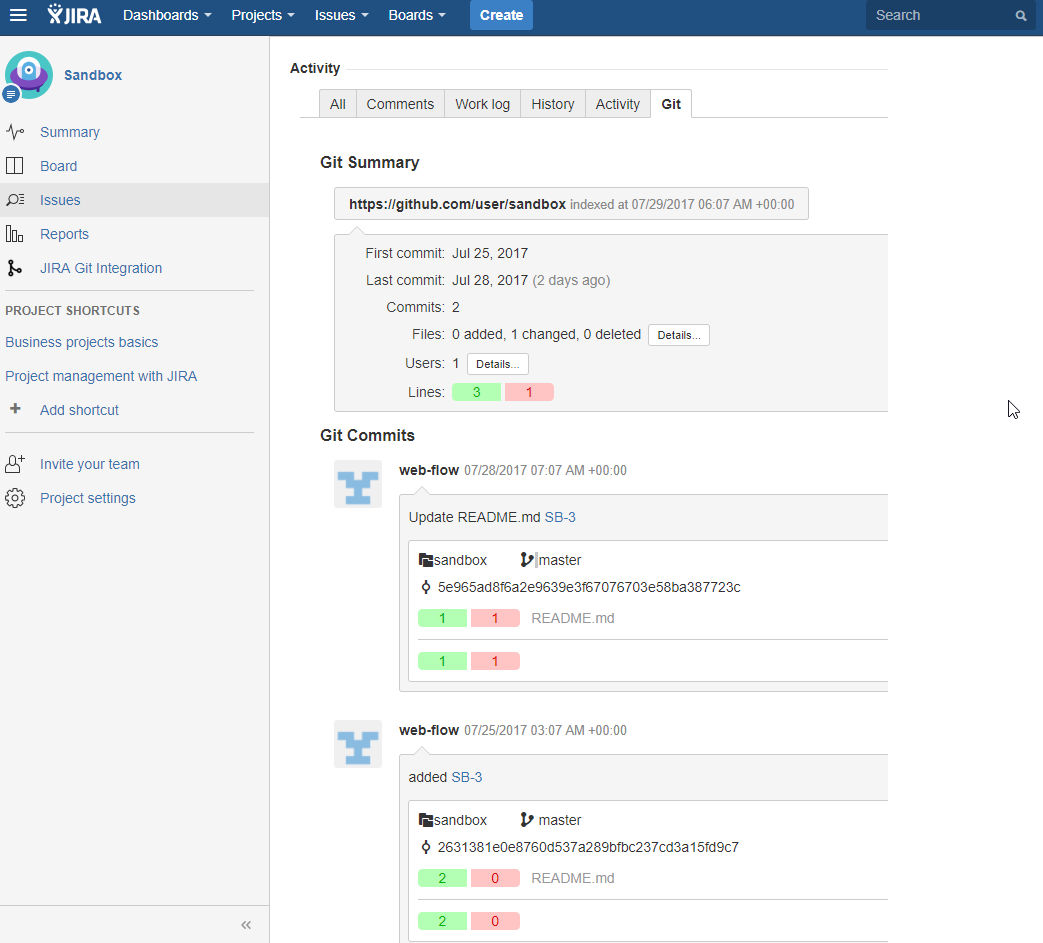1043x943 pixels.
Task: Open SB-3 link in Update README.md commit
Action: (x=560, y=517)
